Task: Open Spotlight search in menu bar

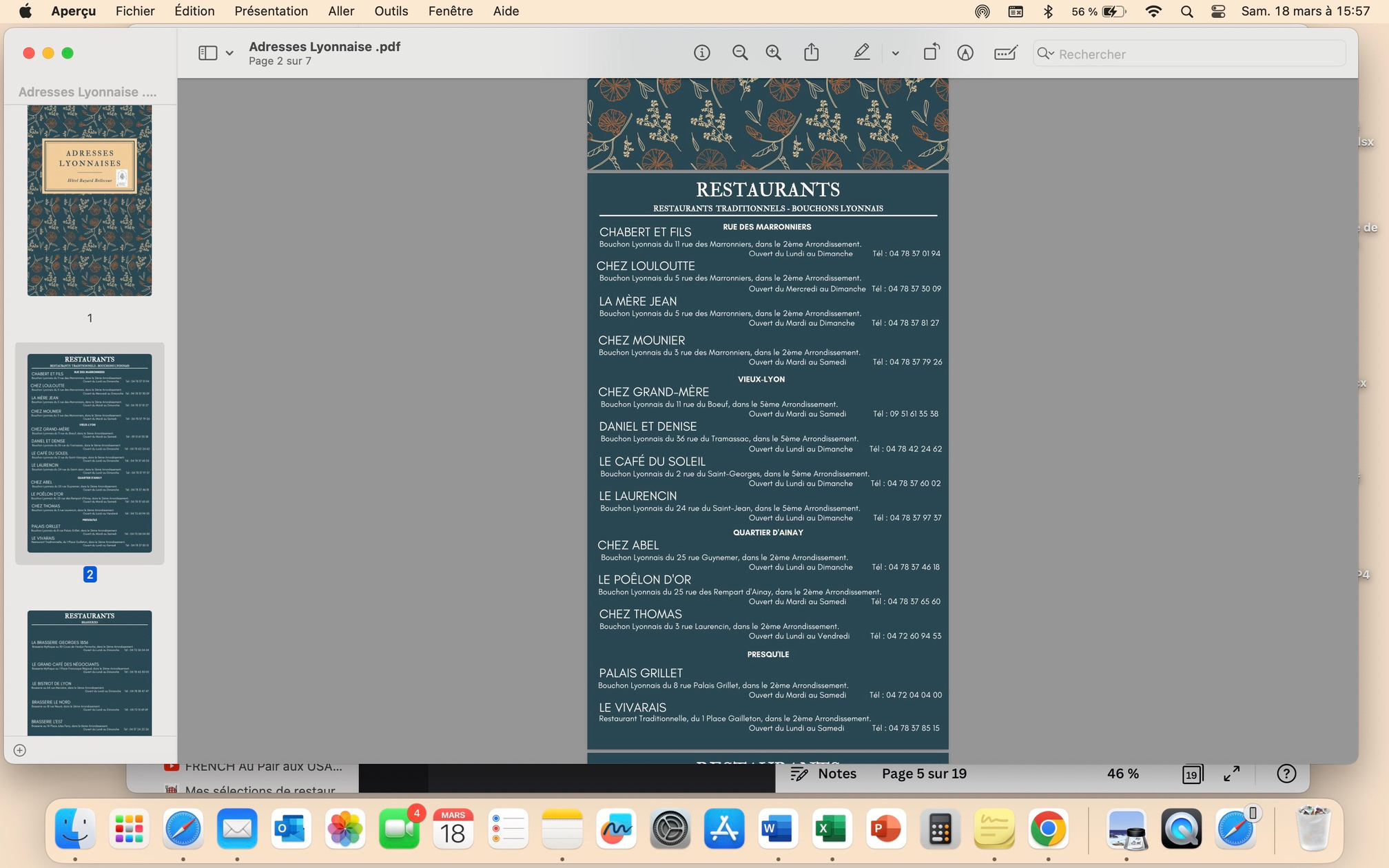Action: pos(1186,11)
